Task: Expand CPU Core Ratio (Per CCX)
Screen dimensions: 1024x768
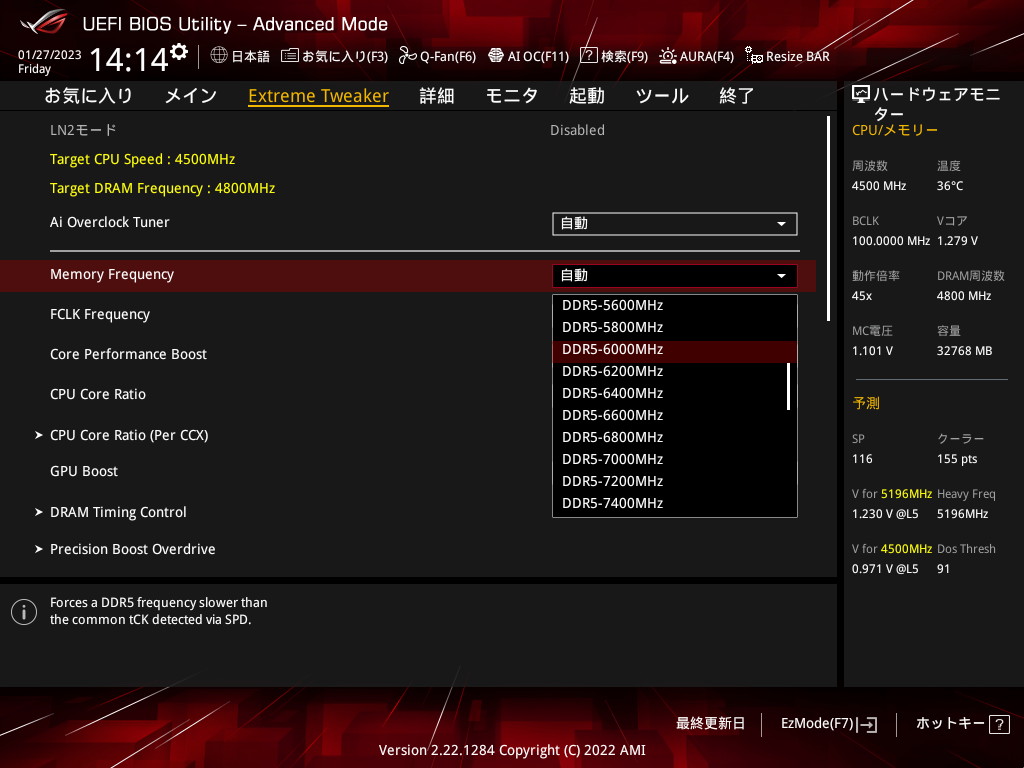Action: (x=129, y=435)
